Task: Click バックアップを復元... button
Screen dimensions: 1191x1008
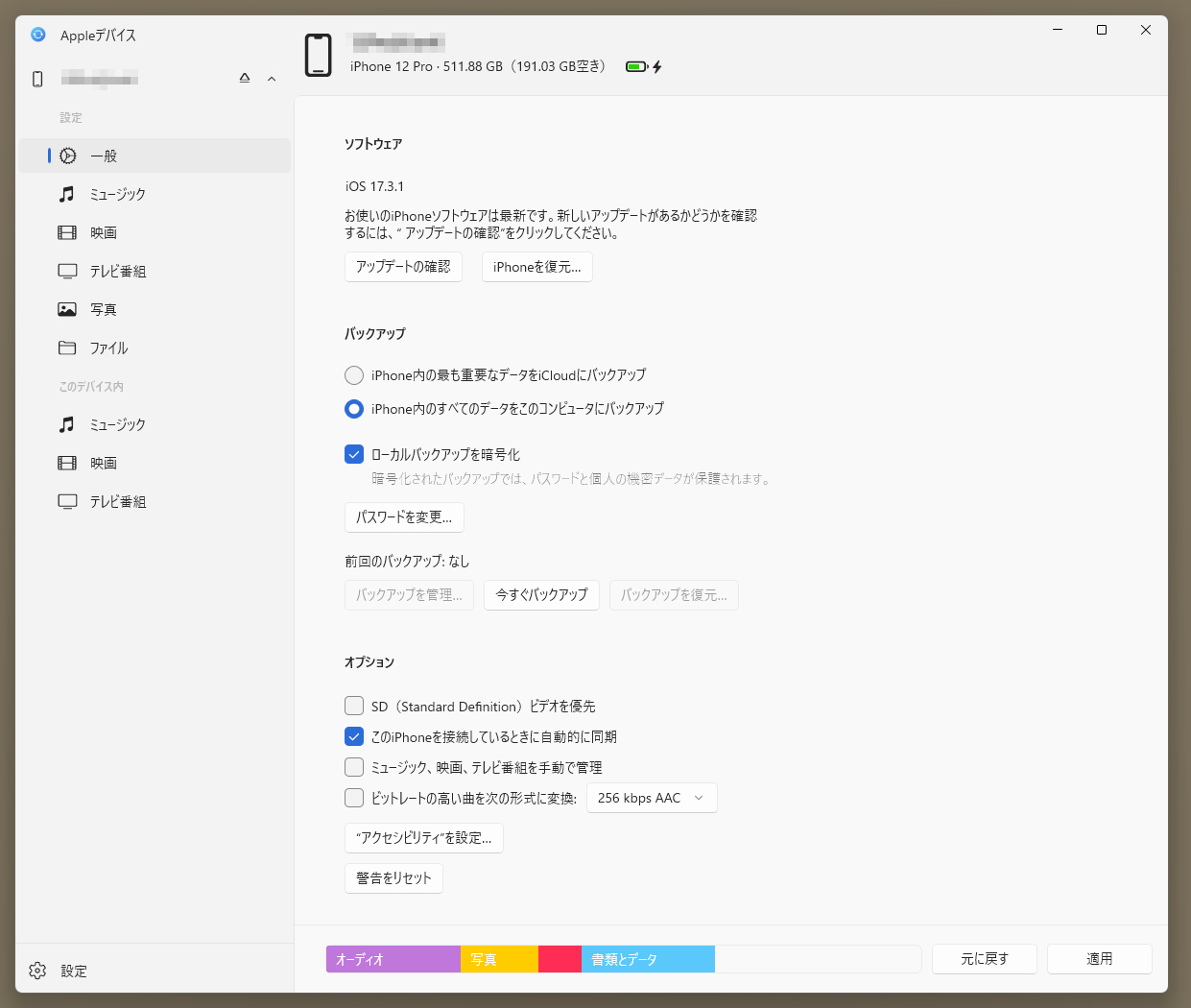Action: coord(674,595)
